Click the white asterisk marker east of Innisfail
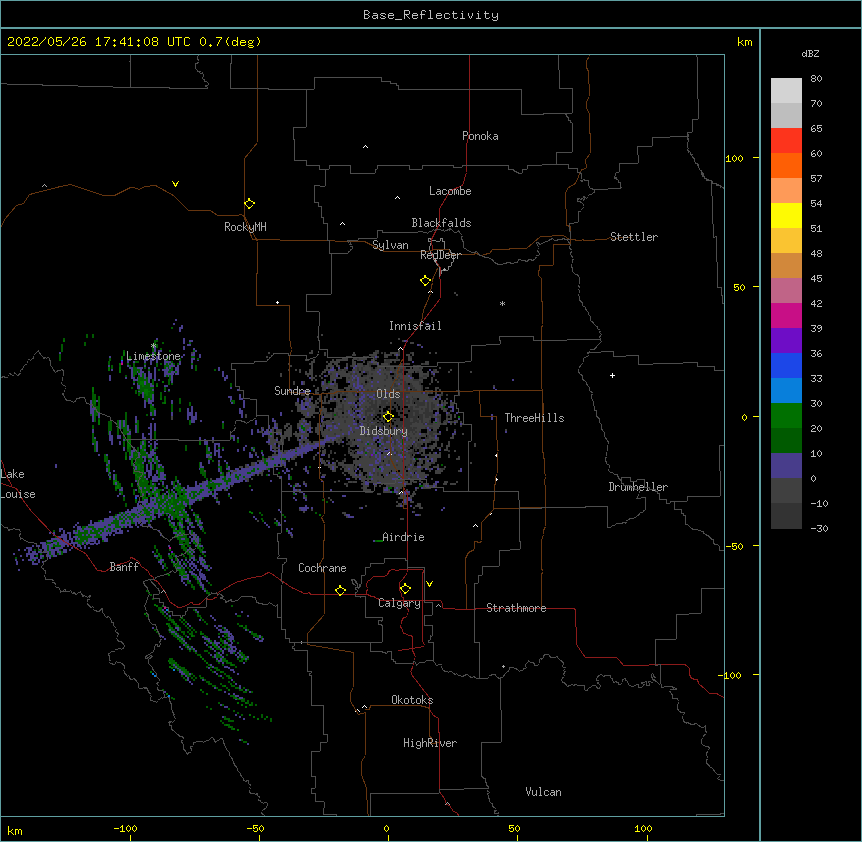This screenshot has height=842, width=862. tap(502, 303)
